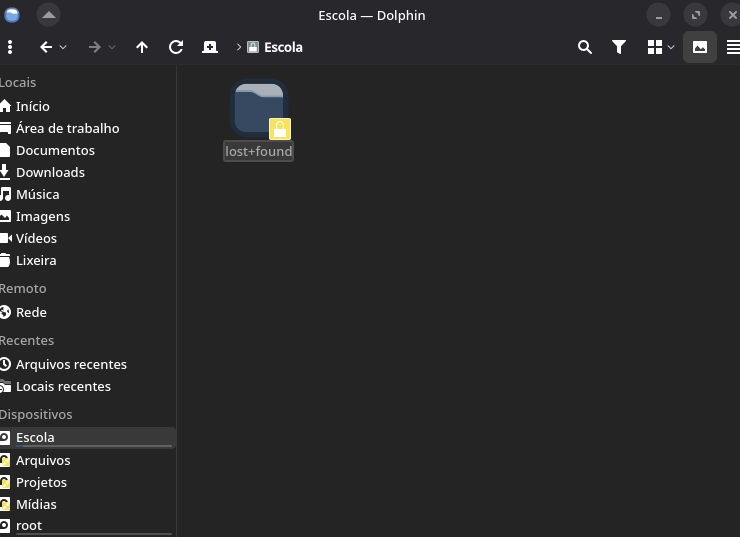Open the menu with horizontal lines icon
This screenshot has width=740, height=537.
tap(733, 47)
